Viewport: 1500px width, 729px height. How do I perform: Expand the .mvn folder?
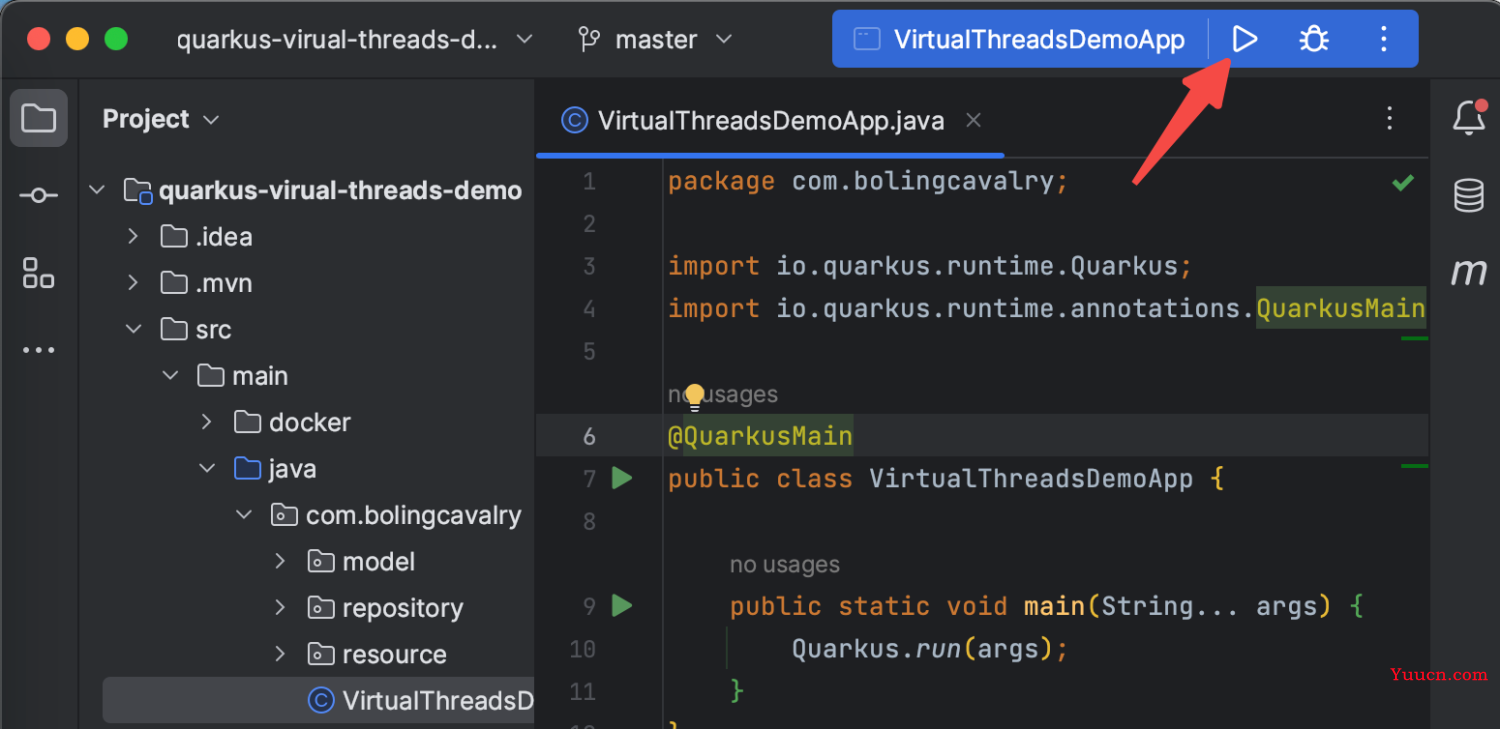(x=133, y=282)
